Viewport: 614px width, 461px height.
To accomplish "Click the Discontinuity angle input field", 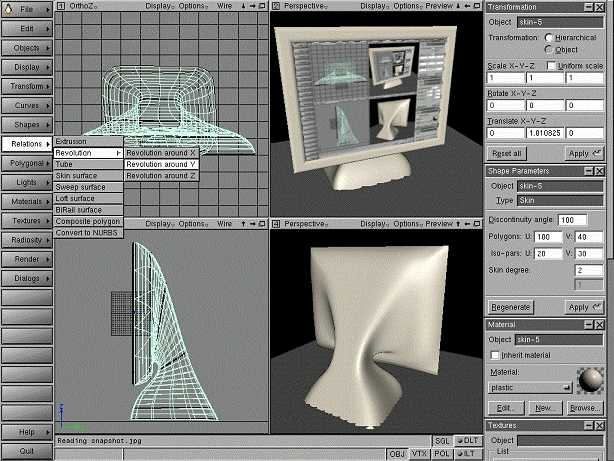I will click(x=573, y=219).
